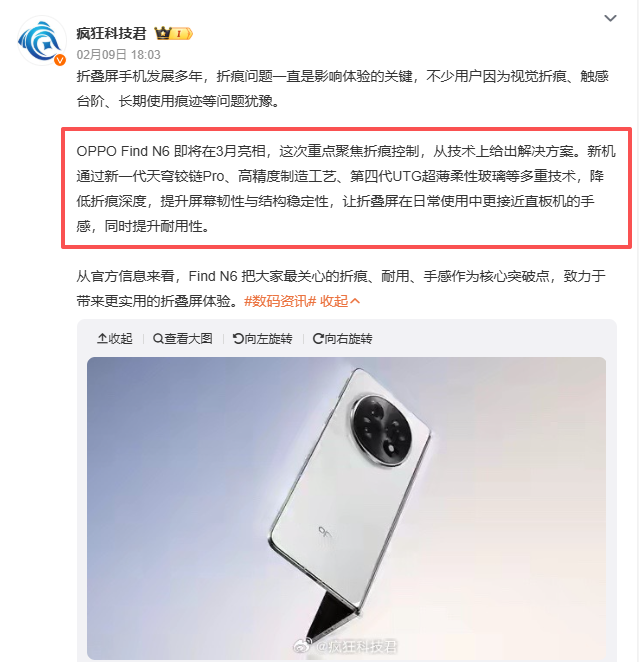
Task: Open the #数码资讯# hashtag topic
Action: [x=280, y=301]
